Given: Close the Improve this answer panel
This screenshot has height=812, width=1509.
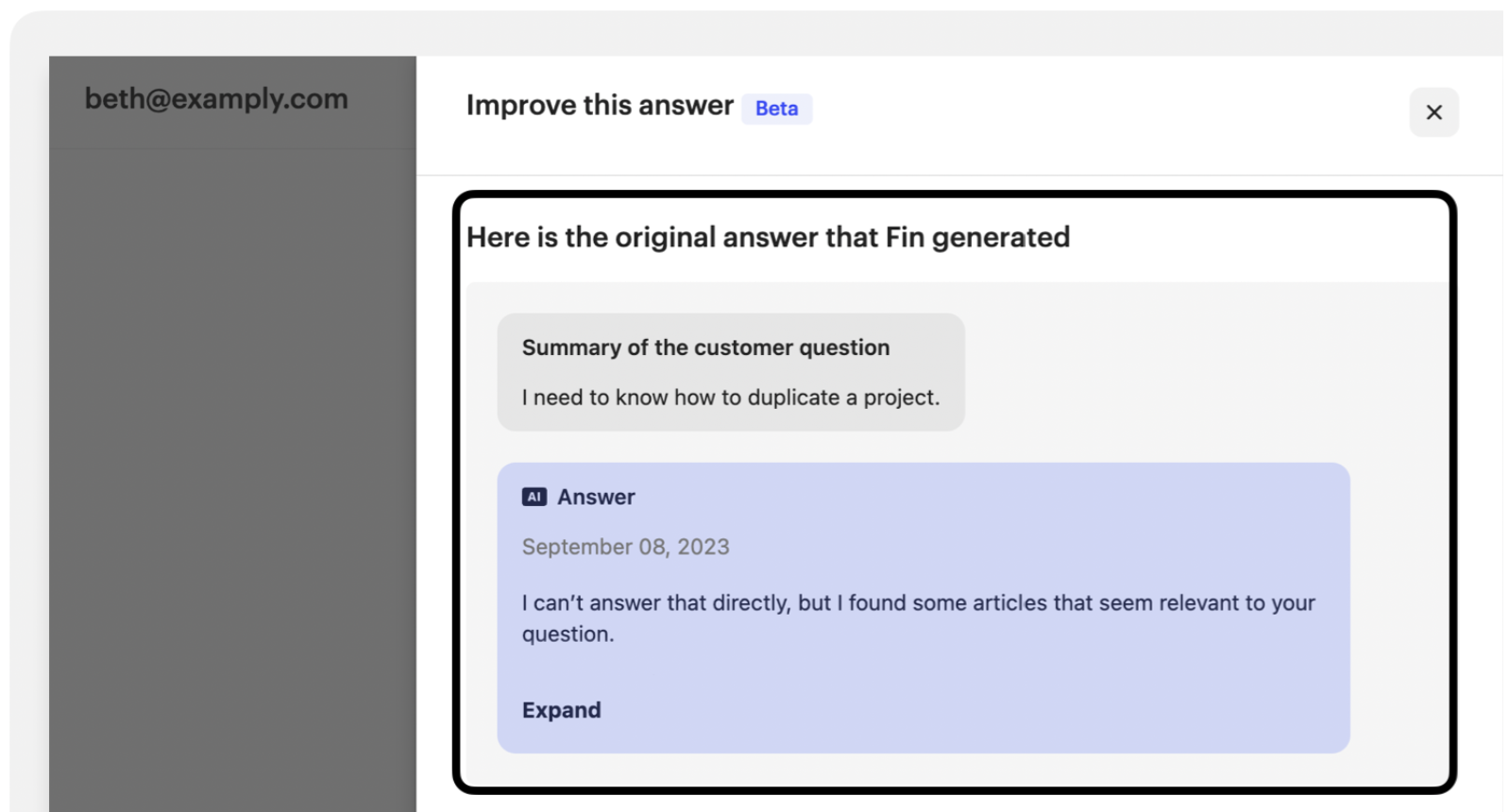Looking at the screenshot, I should pos(1433,112).
